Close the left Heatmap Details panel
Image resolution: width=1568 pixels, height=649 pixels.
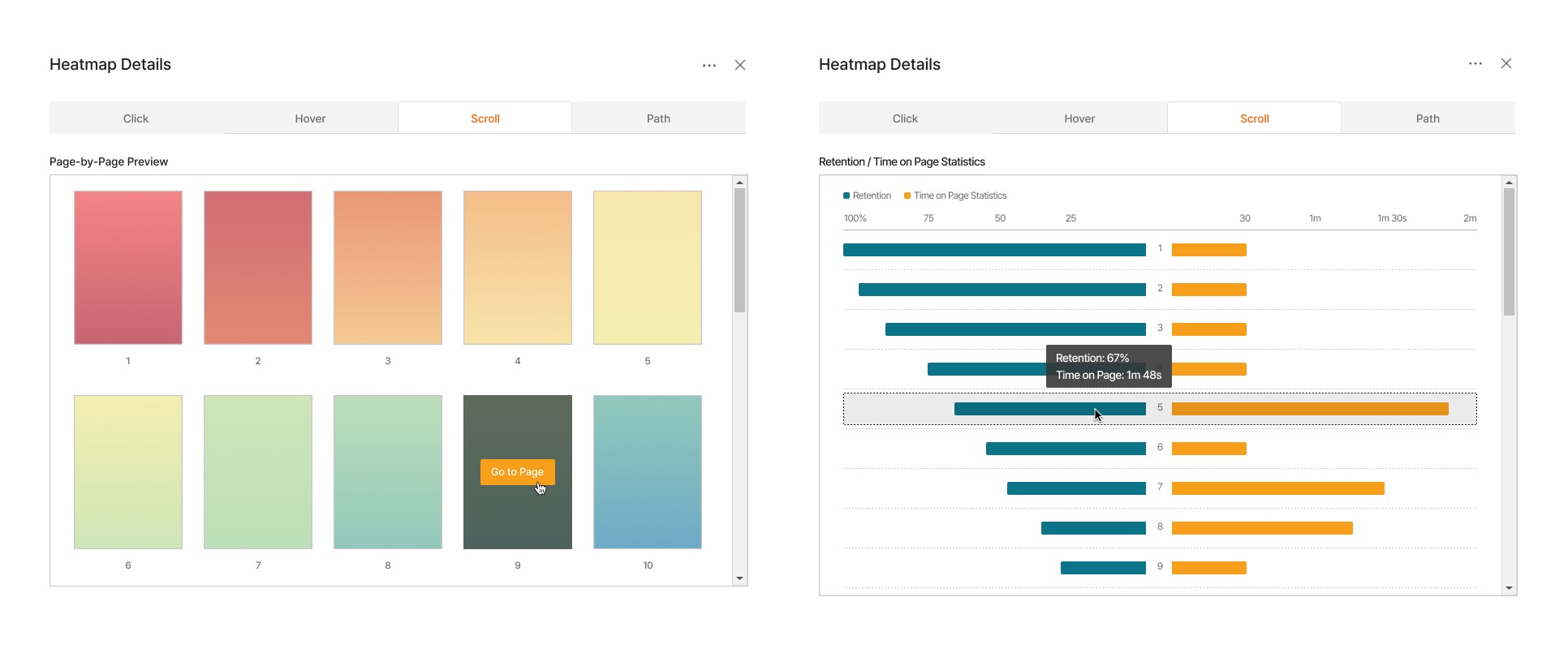740,65
